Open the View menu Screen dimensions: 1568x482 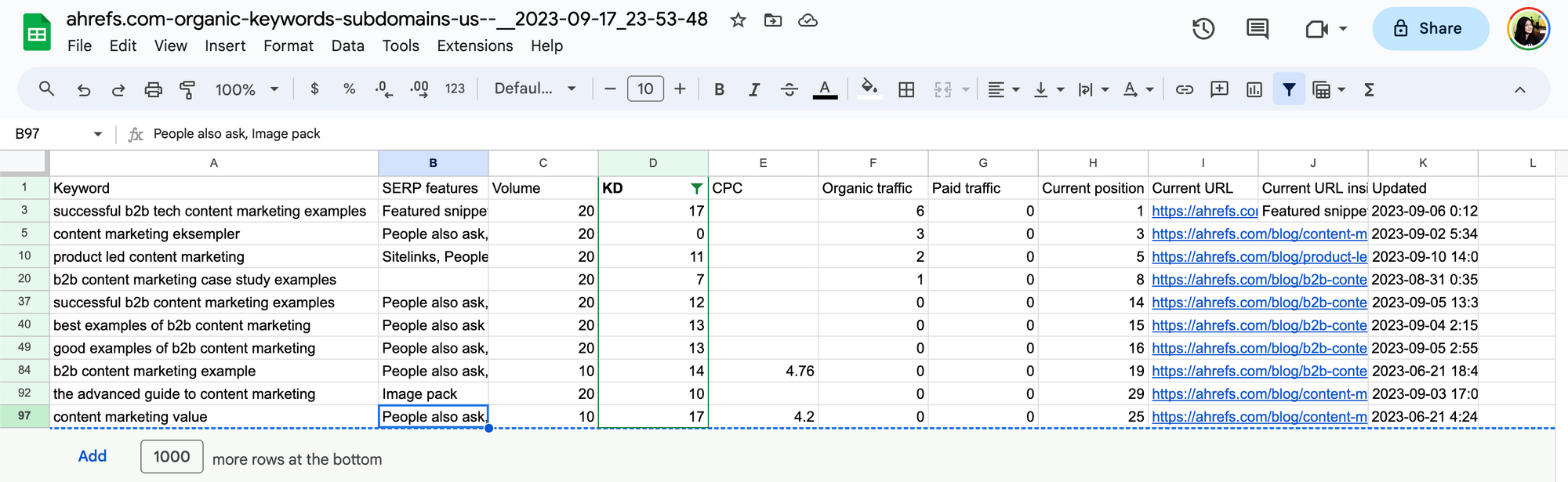[170, 45]
